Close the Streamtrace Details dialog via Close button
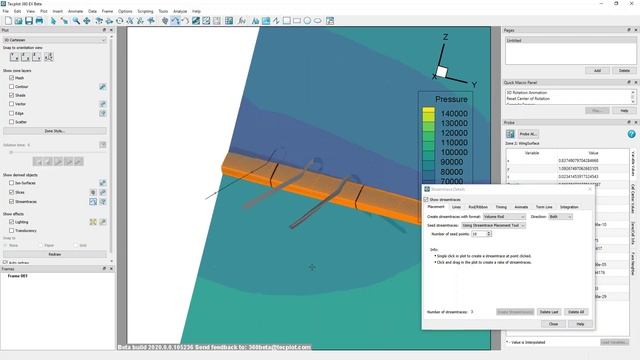Image resolution: width=640 pixels, height=360 pixels. click(x=553, y=324)
